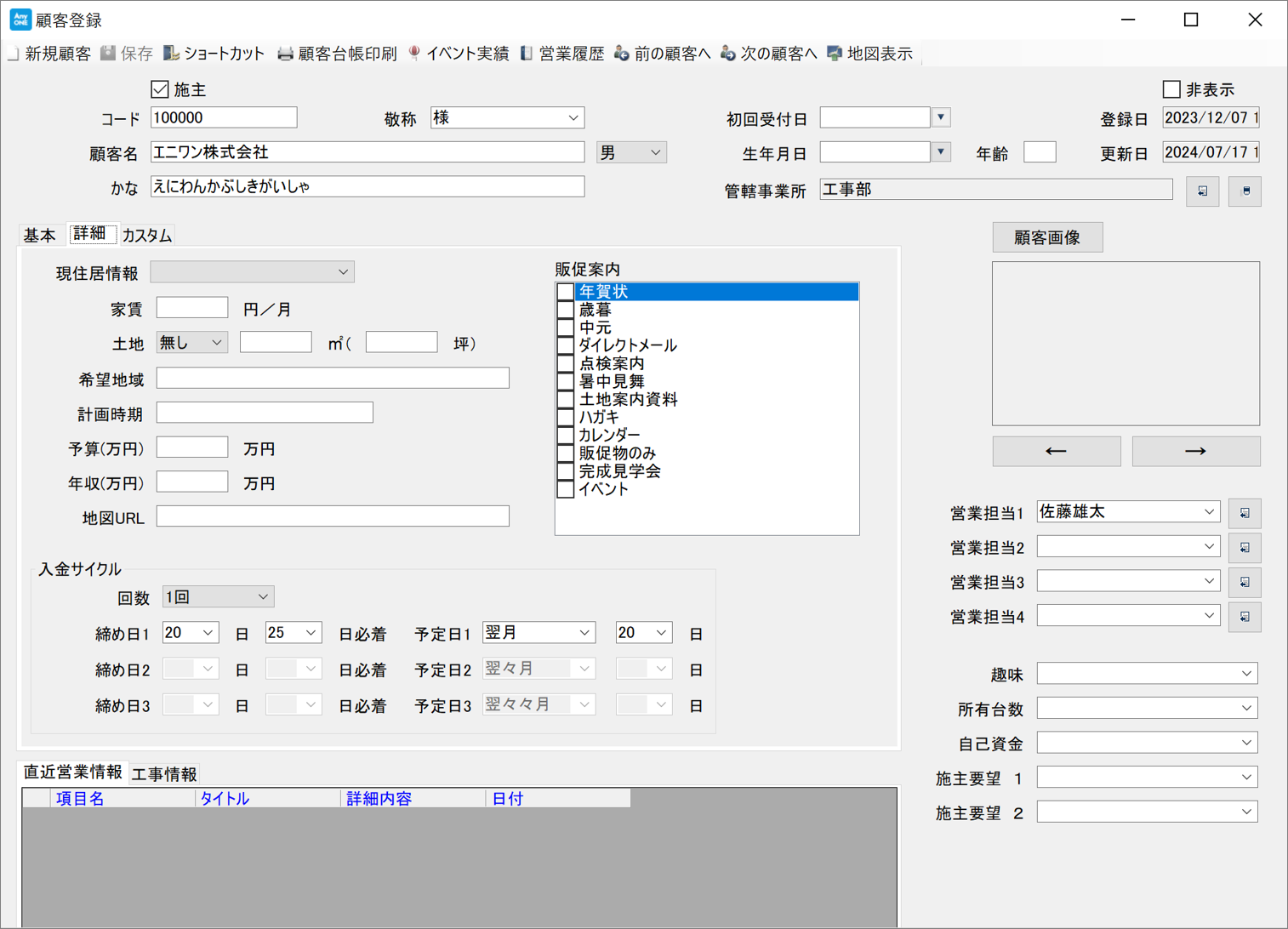Click into the 希望地域 input field
Image resolution: width=1288 pixels, height=929 pixels.
click(x=333, y=379)
